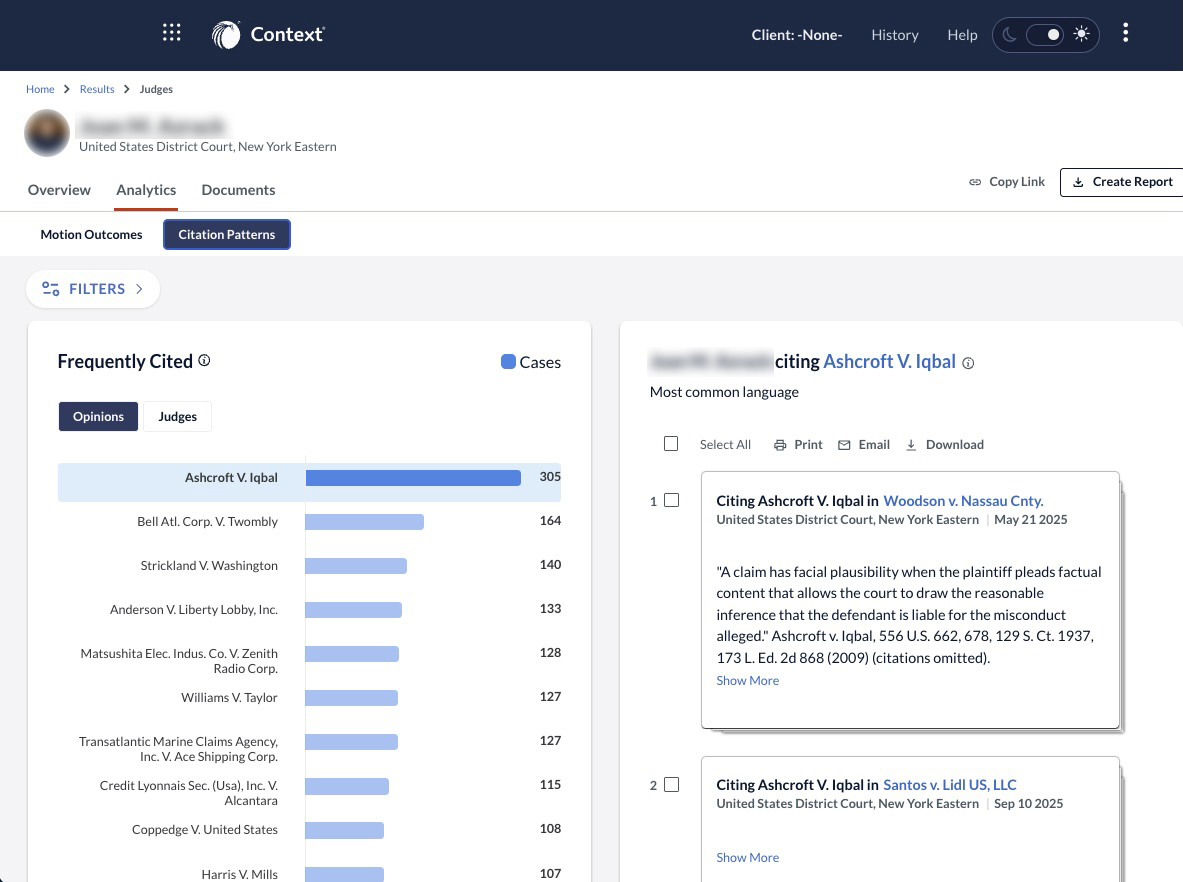Email the selected citations
This screenshot has height=882, width=1183.
click(863, 445)
